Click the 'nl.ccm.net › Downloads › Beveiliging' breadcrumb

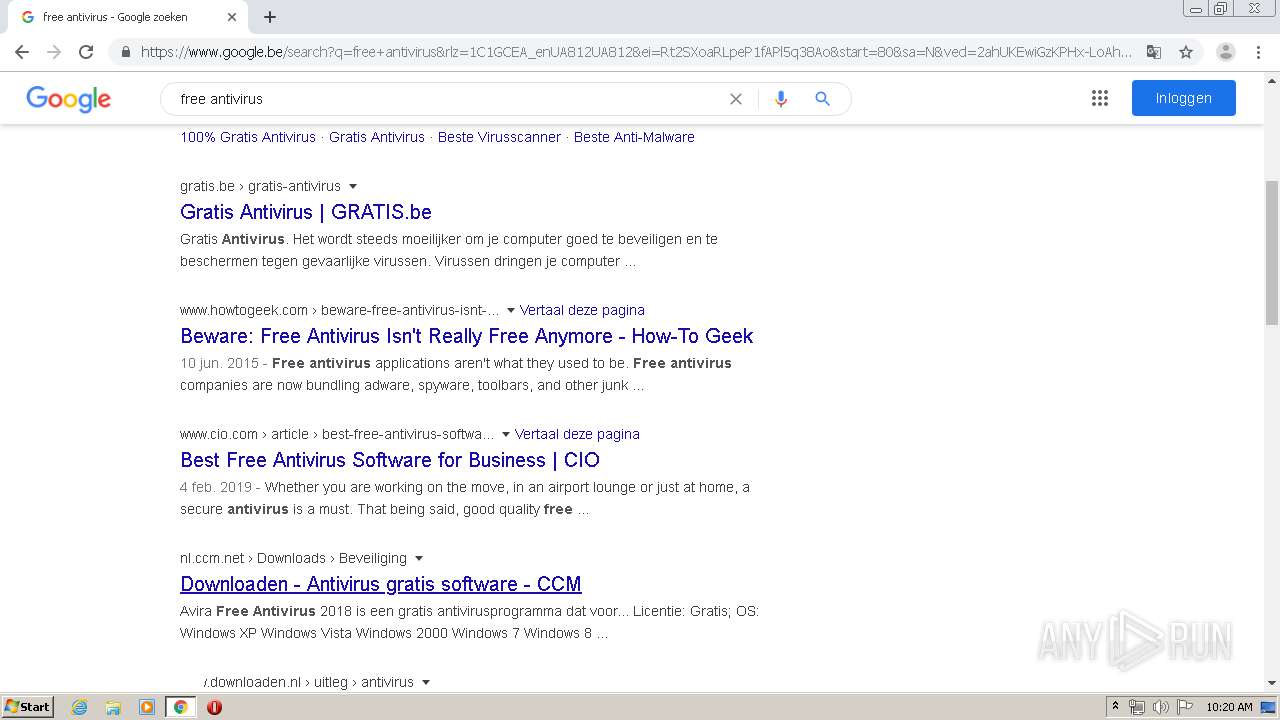point(293,558)
